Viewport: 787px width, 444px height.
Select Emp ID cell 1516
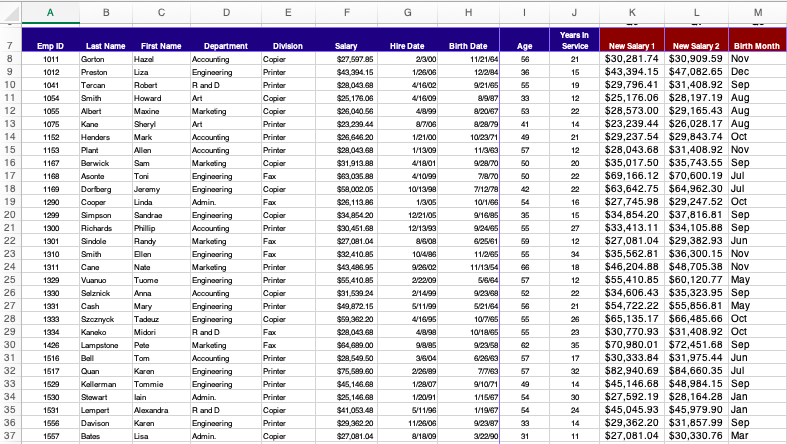tap(51, 359)
